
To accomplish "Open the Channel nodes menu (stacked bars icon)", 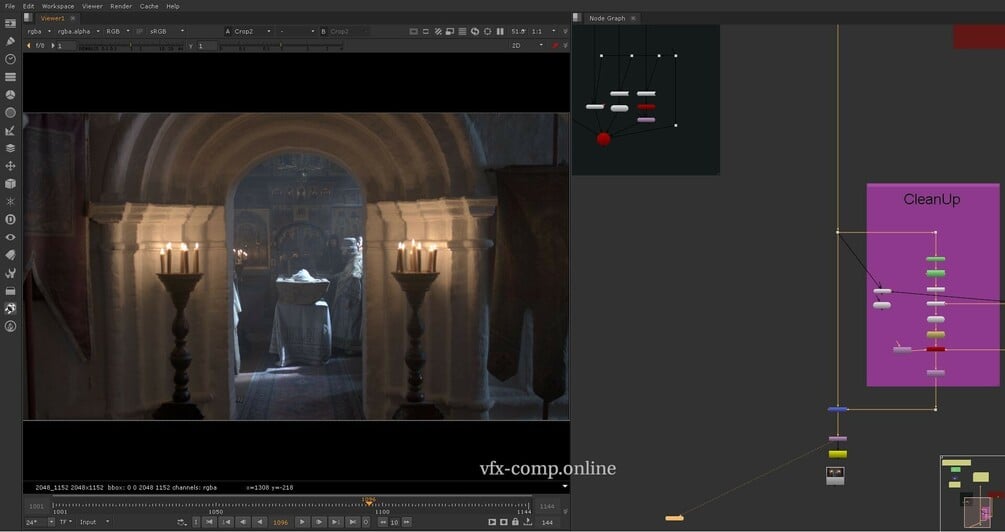I will 10,77.
